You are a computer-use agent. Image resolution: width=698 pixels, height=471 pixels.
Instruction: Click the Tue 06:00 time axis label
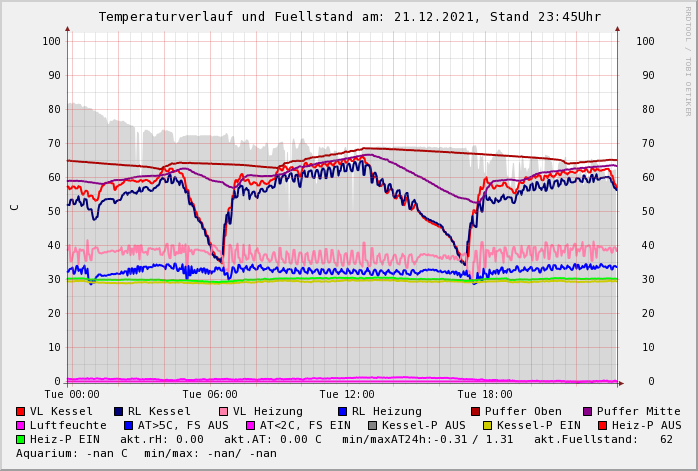pos(209,394)
